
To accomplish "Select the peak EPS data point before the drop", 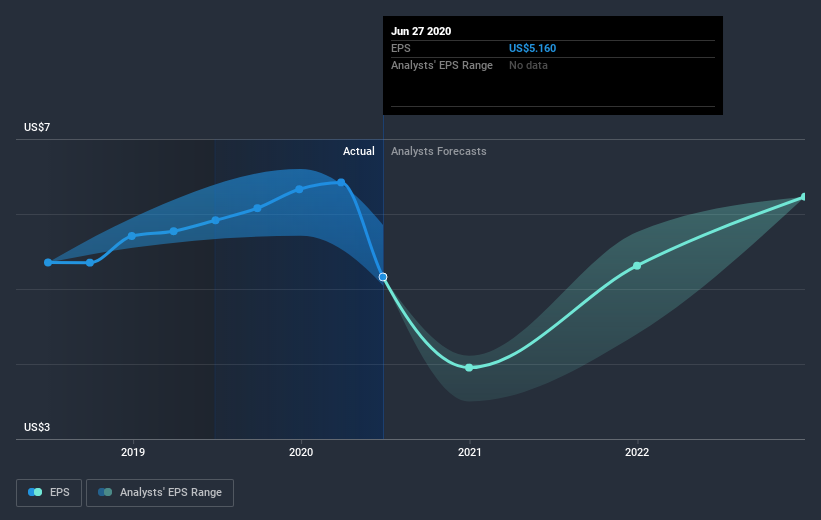I will [341, 182].
